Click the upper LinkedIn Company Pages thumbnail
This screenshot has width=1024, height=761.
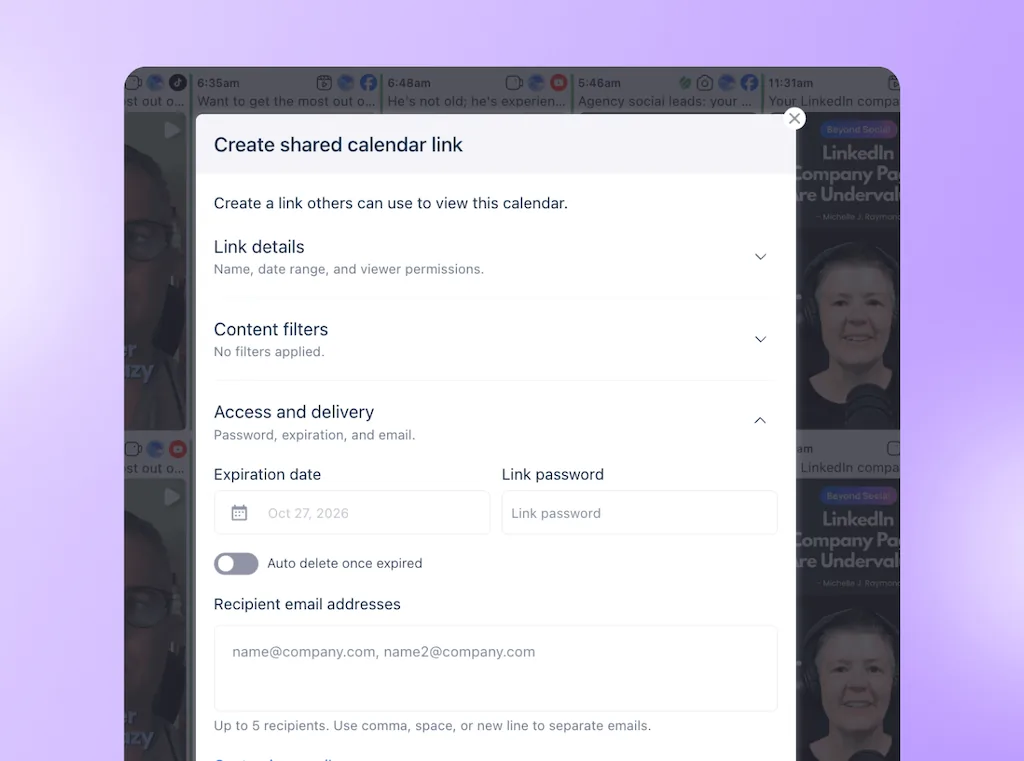848,273
